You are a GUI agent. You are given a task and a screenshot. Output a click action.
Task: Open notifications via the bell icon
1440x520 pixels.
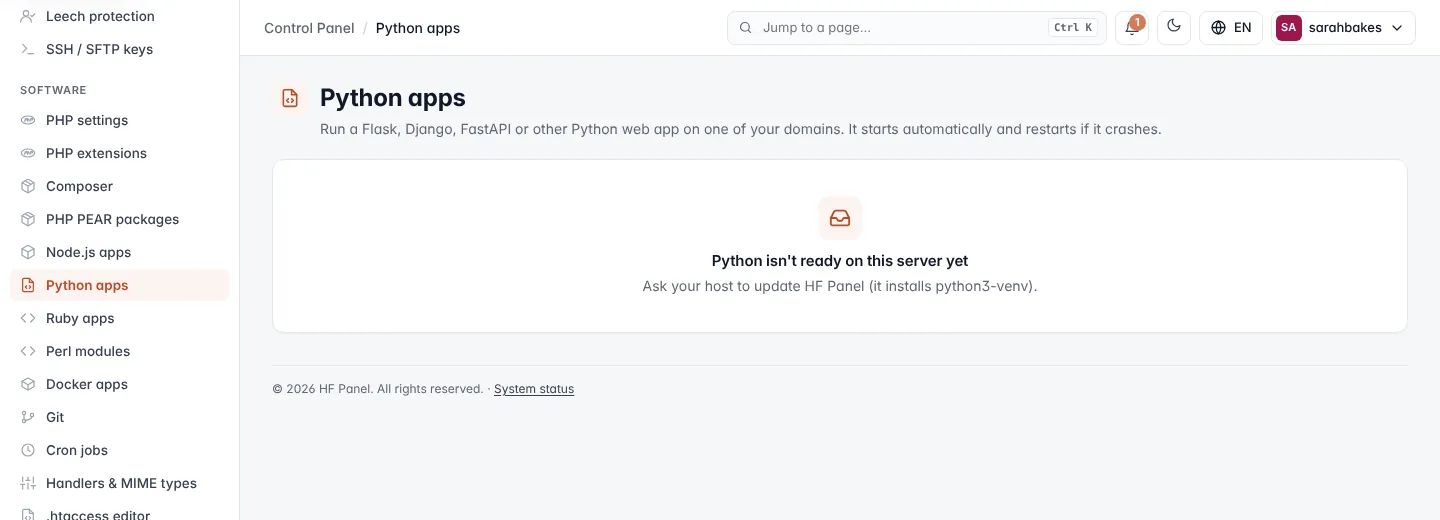click(1131, 28)
